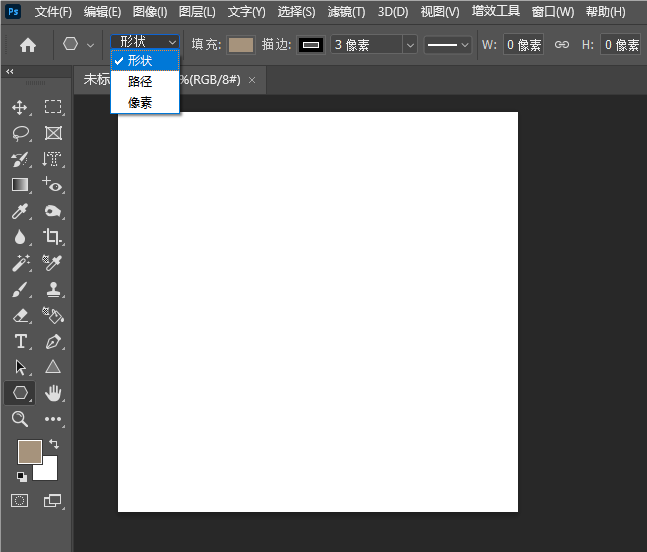Screen dimensions: 647x552
Task: Select the Eraser tool
Action: (20, 316)
